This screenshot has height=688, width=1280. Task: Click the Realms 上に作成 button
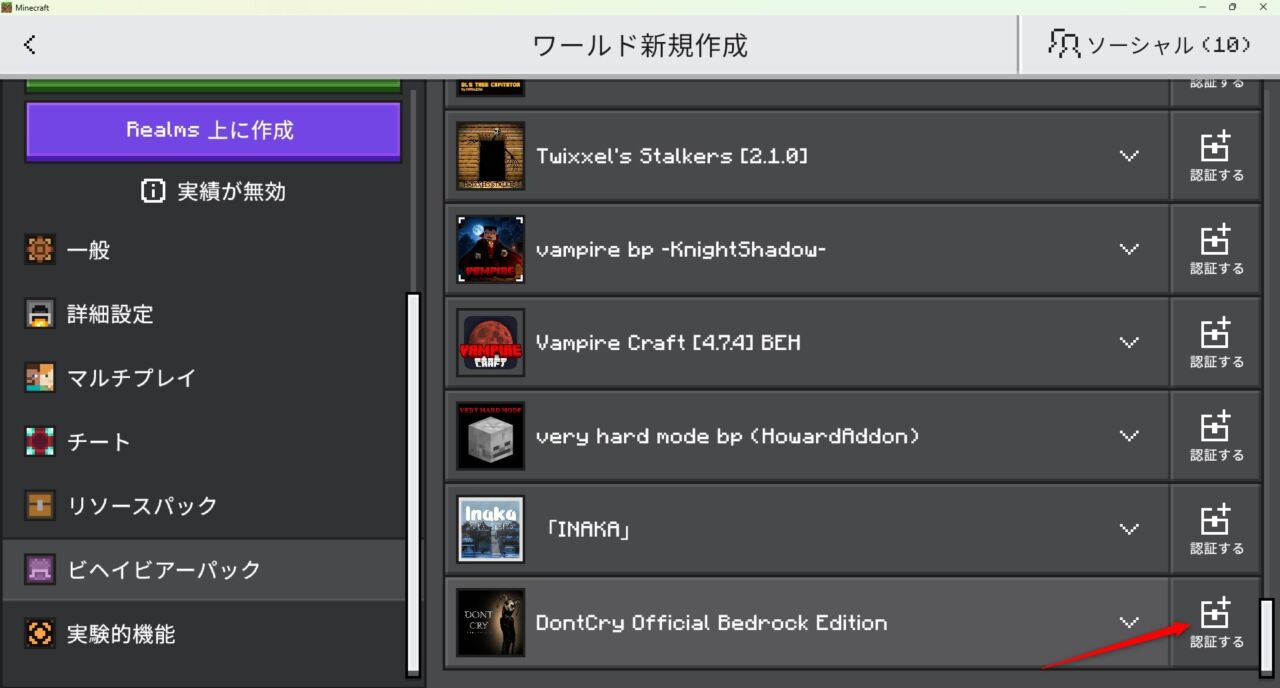click(x=213, y=131)
